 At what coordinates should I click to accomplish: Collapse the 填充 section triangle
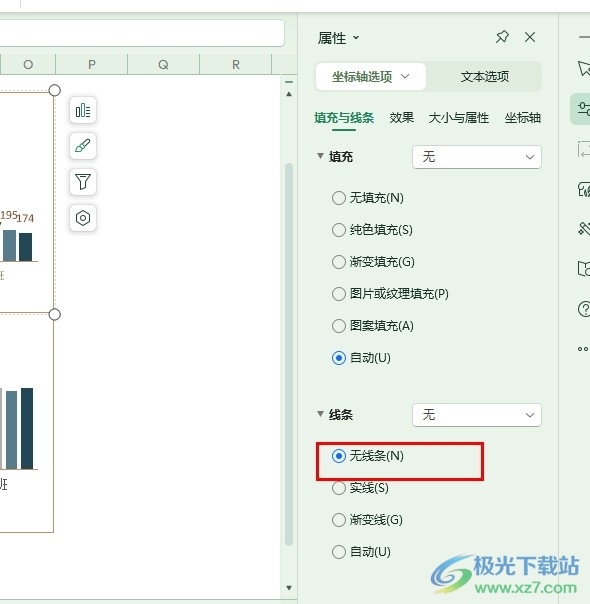click(320, 156)
